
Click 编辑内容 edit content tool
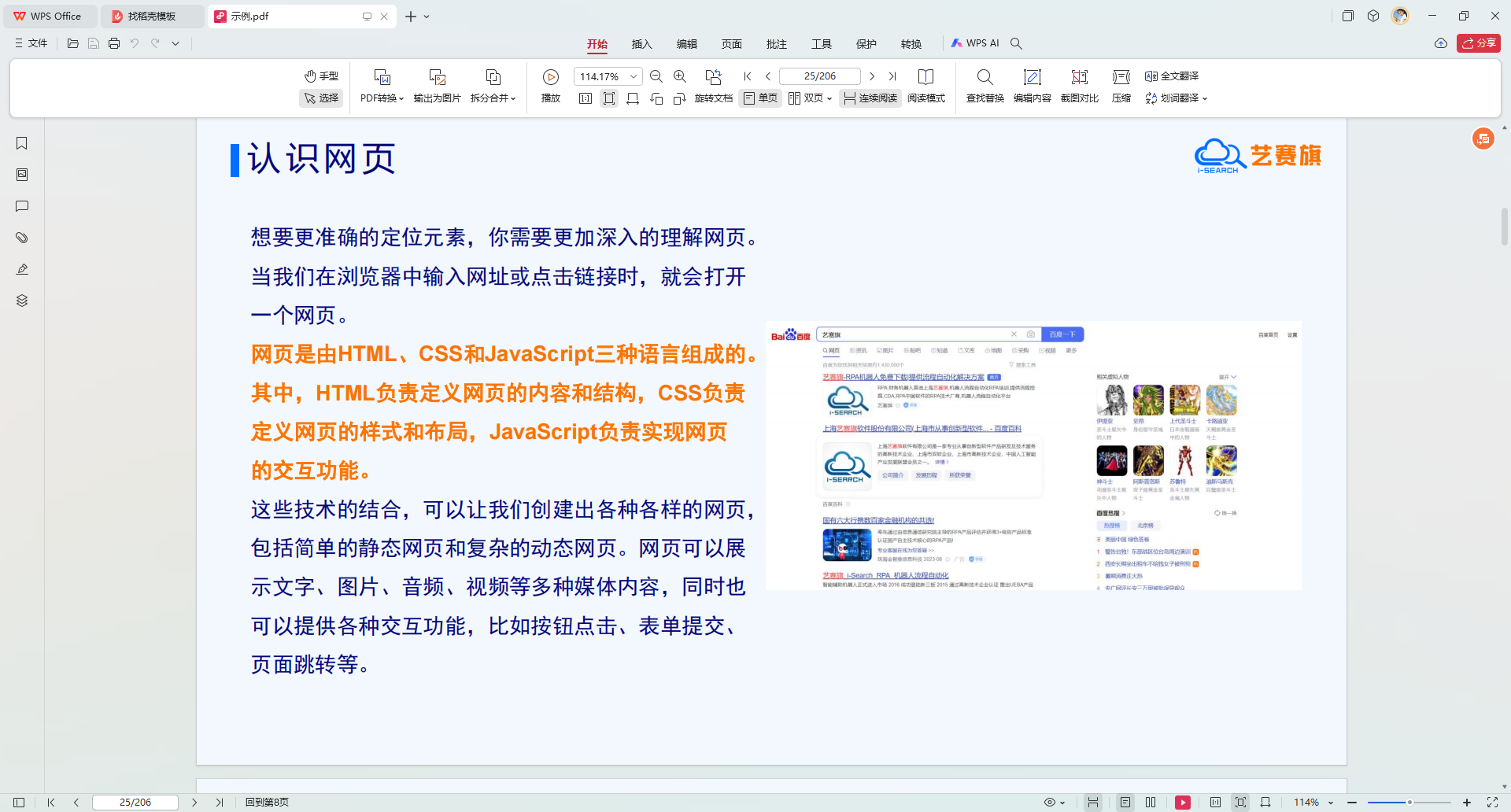coord(1033,87)
